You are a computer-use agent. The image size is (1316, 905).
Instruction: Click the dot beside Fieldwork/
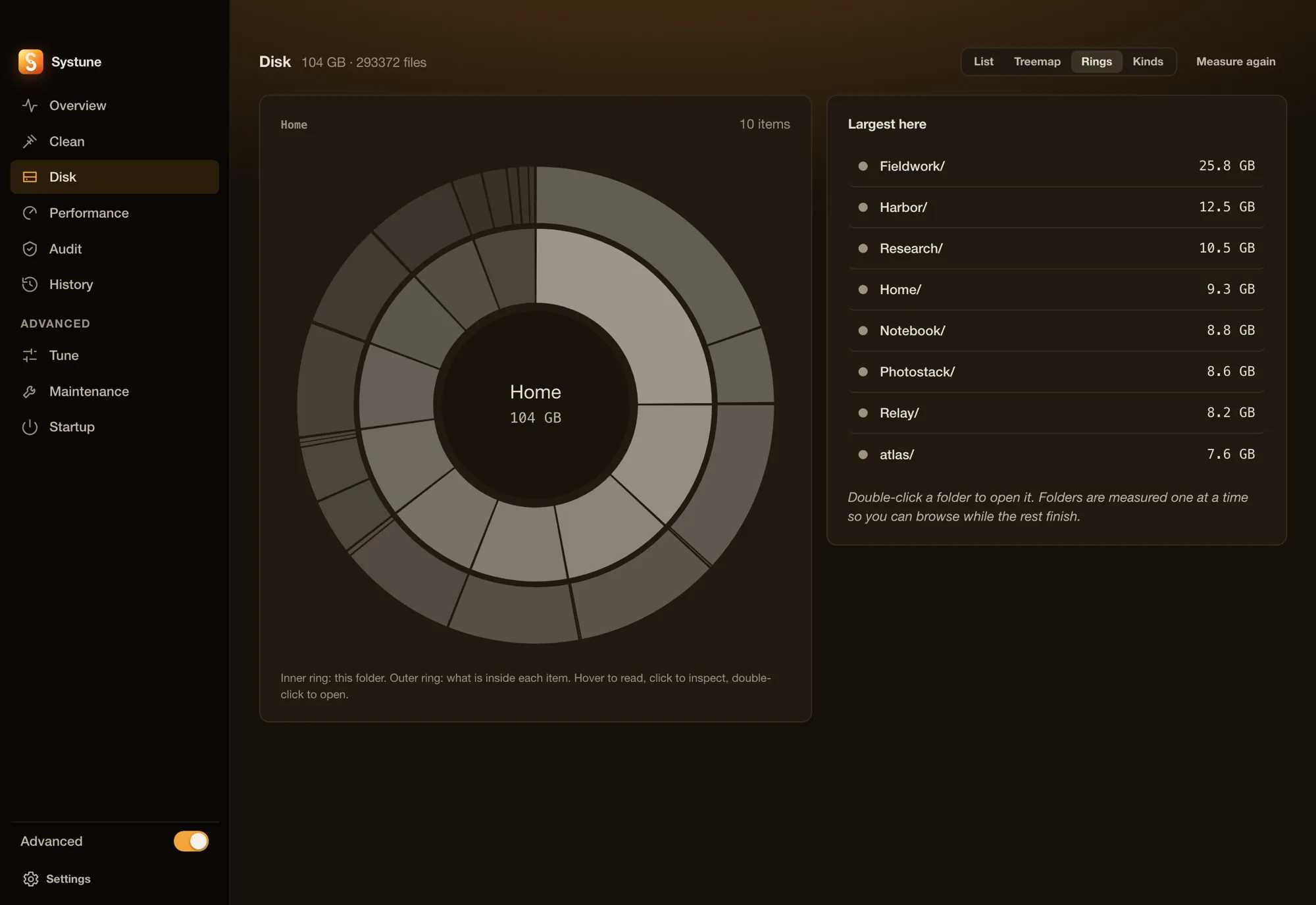863,166
